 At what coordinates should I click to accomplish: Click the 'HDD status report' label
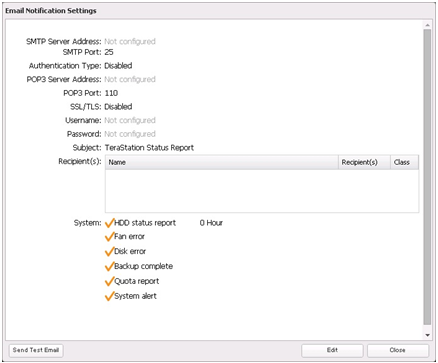pyautogui.click(x=145, y=223)
